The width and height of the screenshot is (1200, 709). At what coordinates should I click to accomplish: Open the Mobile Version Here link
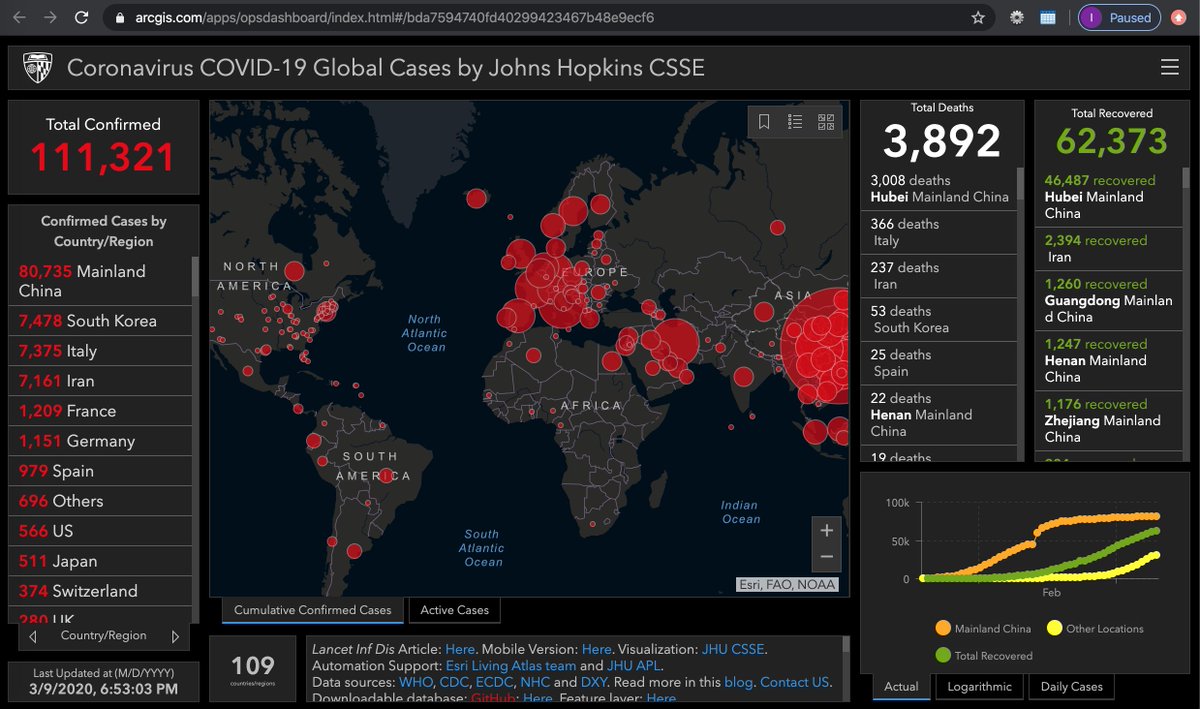596,649
